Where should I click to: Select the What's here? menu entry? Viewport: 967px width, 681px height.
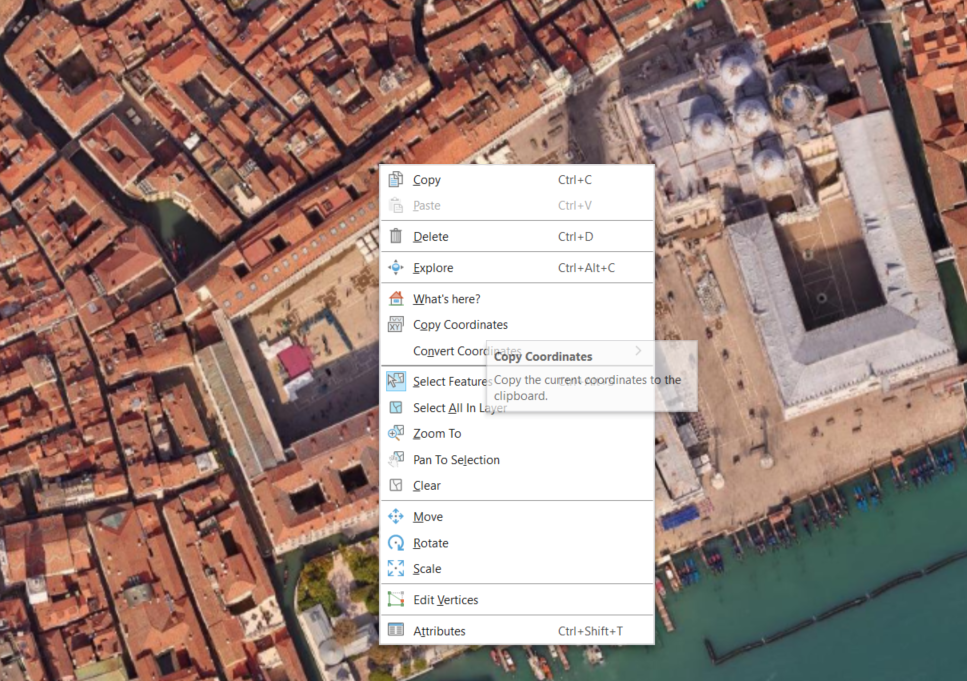pyautogui.click(x=517, y=299)
